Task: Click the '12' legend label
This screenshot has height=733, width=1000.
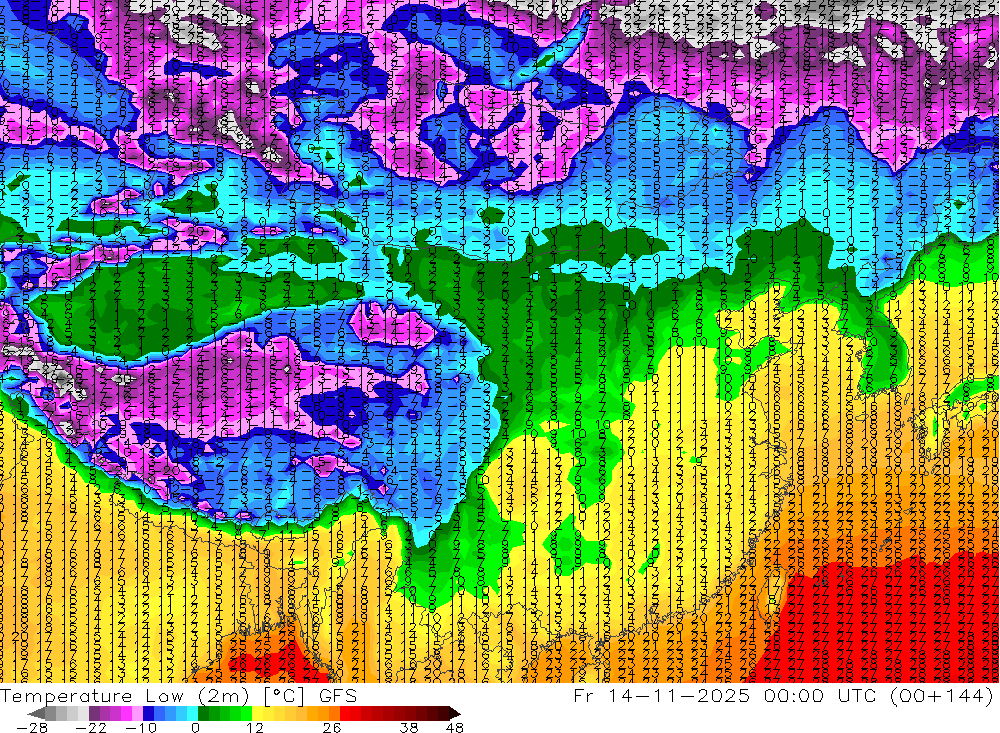Action: coord(255,728)
